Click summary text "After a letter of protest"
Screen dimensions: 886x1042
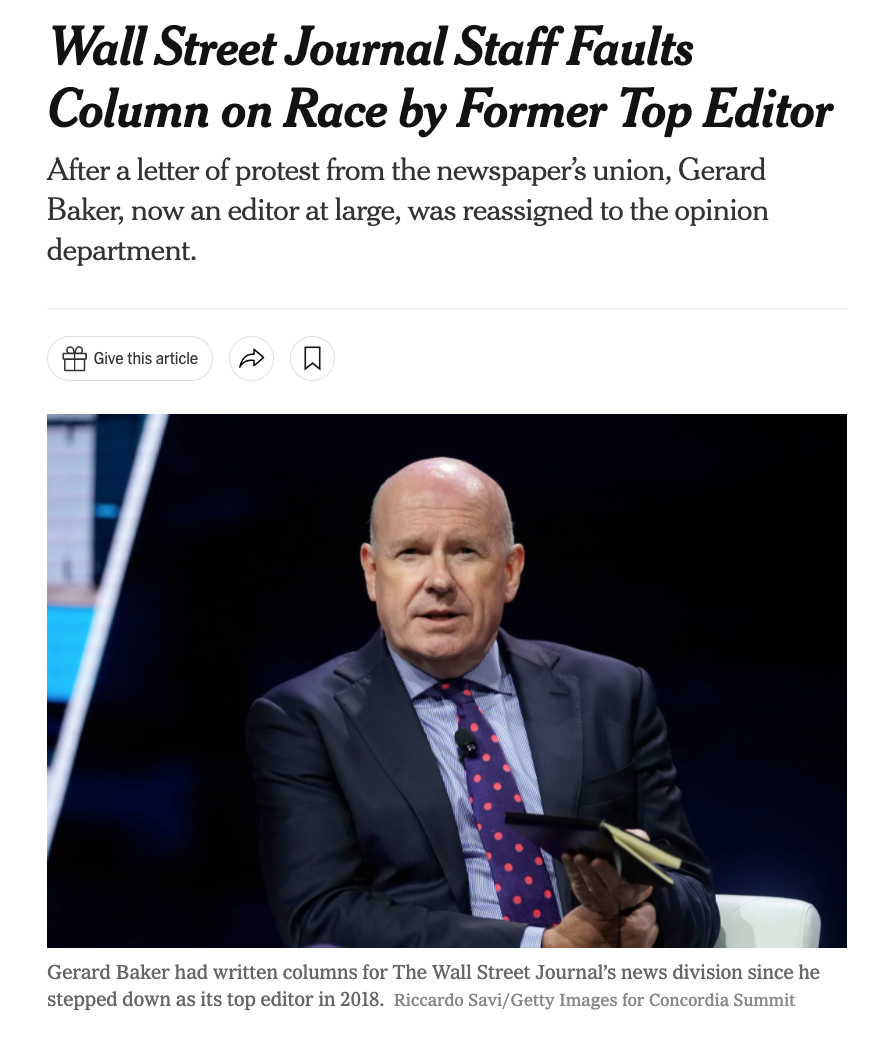point(186,171)
